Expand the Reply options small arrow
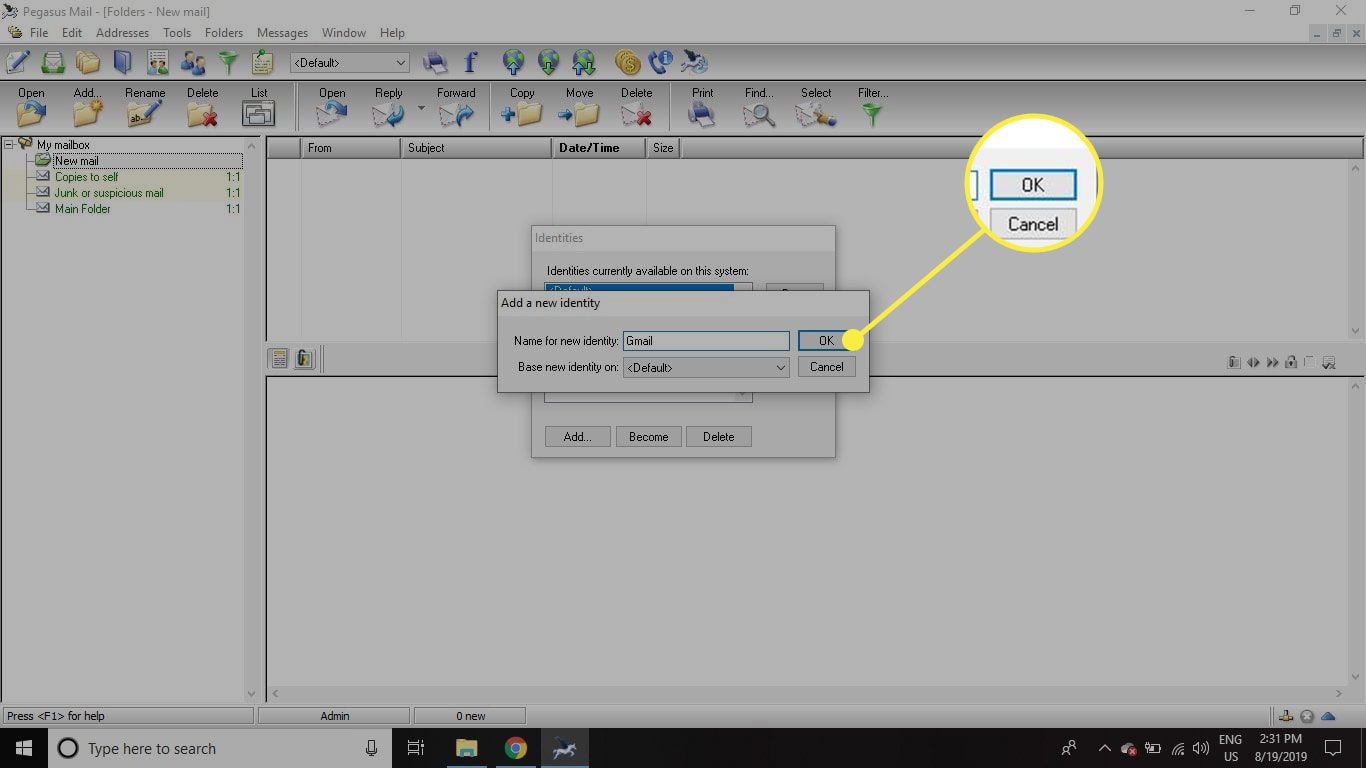 coord(421,108)
